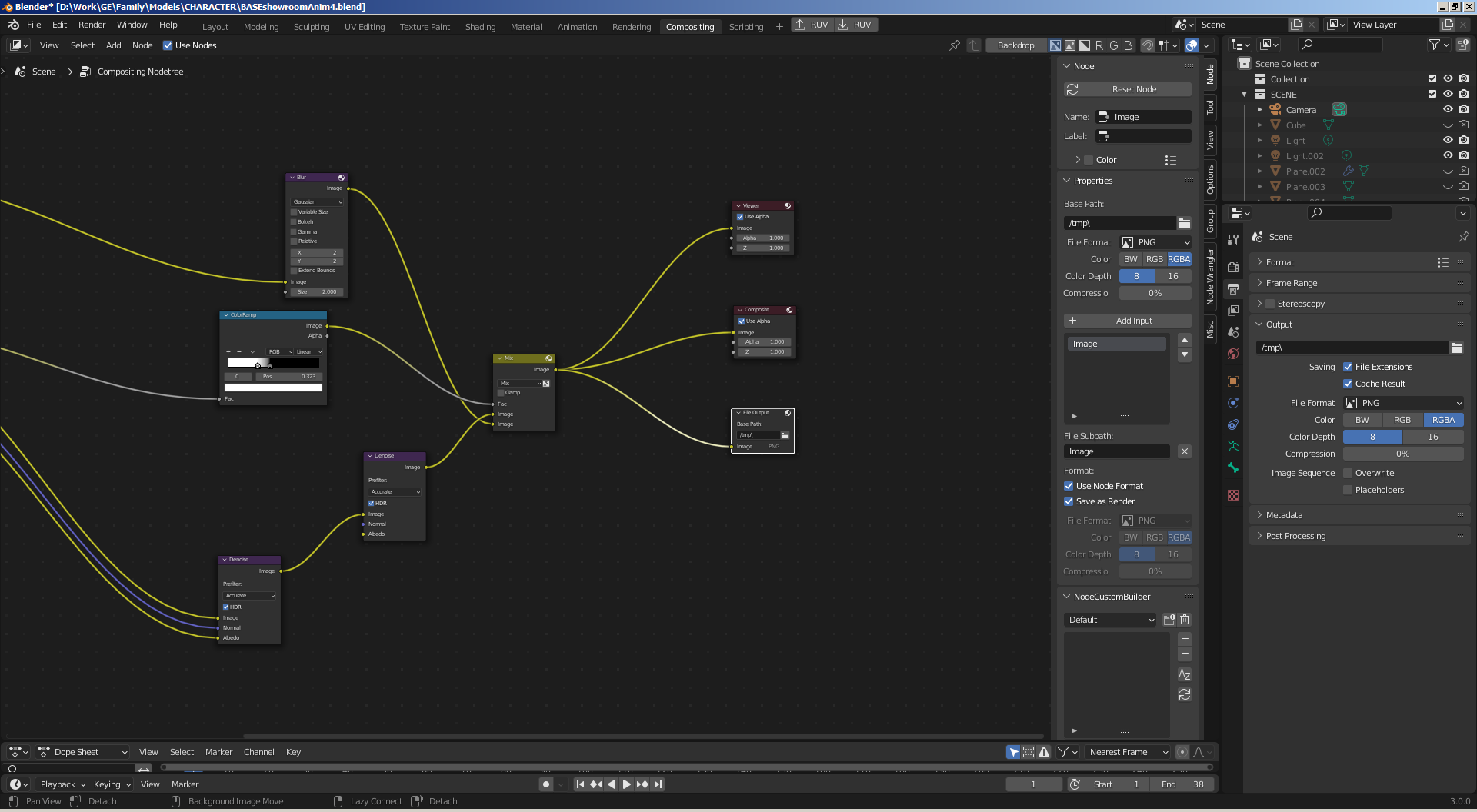
Task: Toggle Cache Result checkbox
Action: pyautogui.click(x=1348, y=384)
